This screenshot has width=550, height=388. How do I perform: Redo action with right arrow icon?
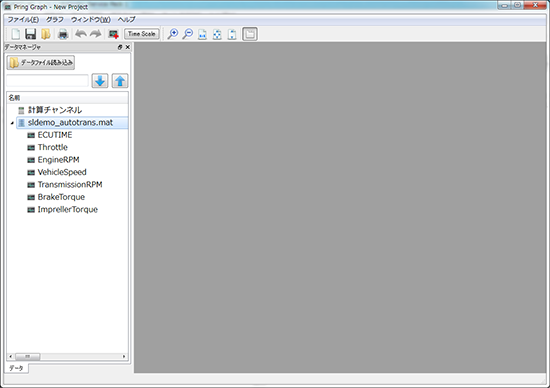(95, 34)
